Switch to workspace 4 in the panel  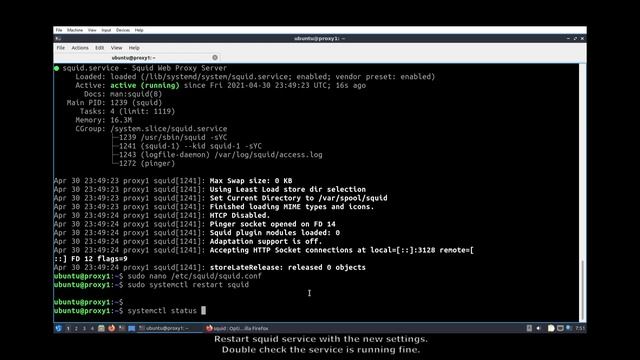(x=93, y=328)
